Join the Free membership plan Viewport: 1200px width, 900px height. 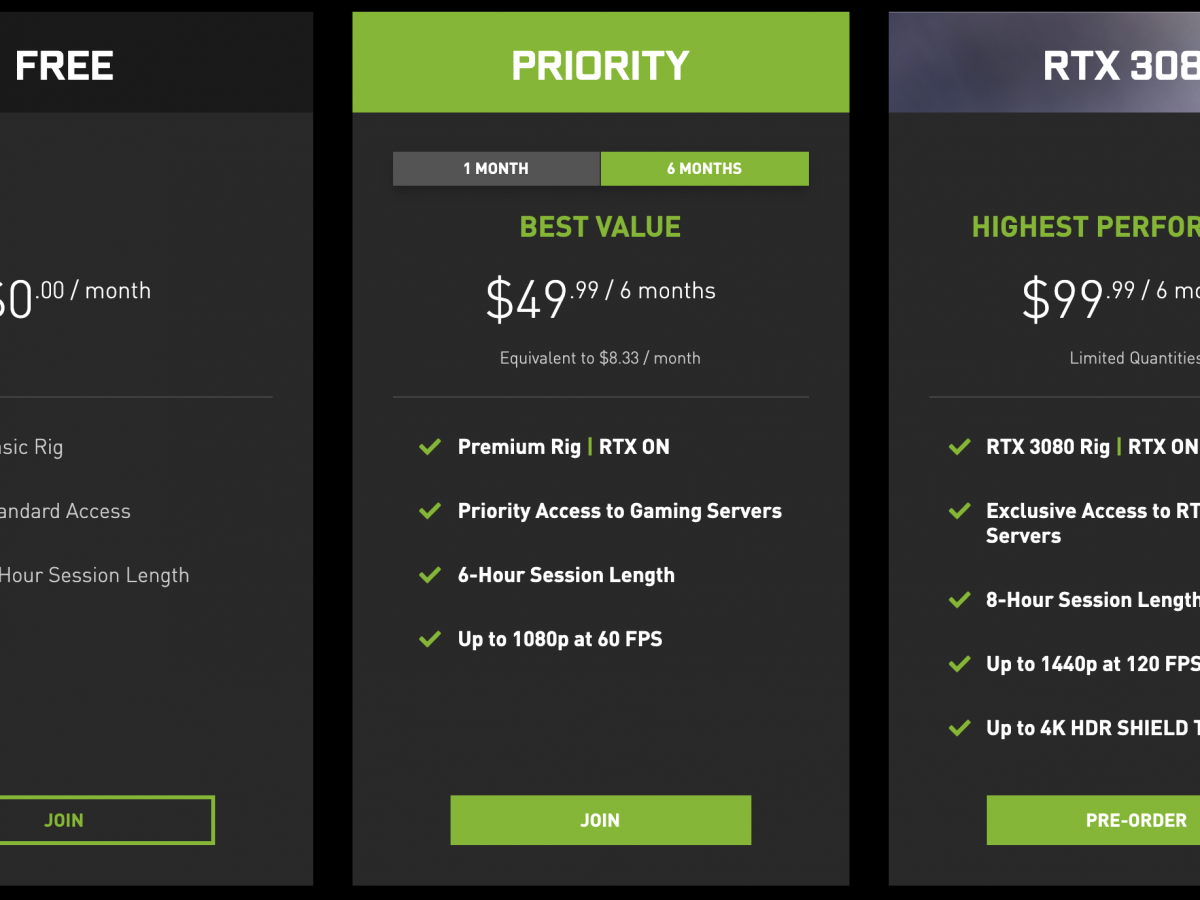click(x=64, y=820)
